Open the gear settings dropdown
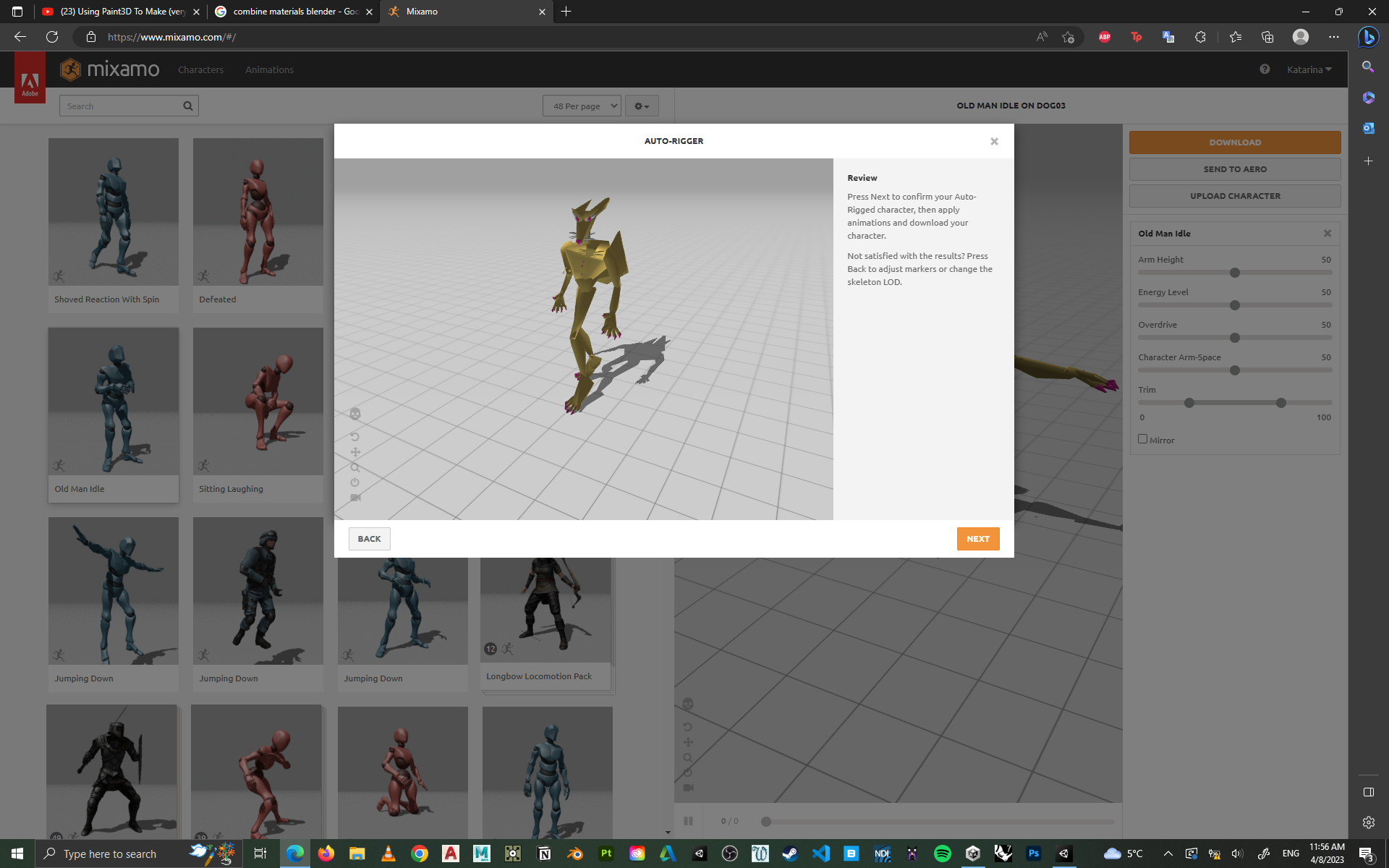The height and width of the screenshot is (868, 1389). 642,106
